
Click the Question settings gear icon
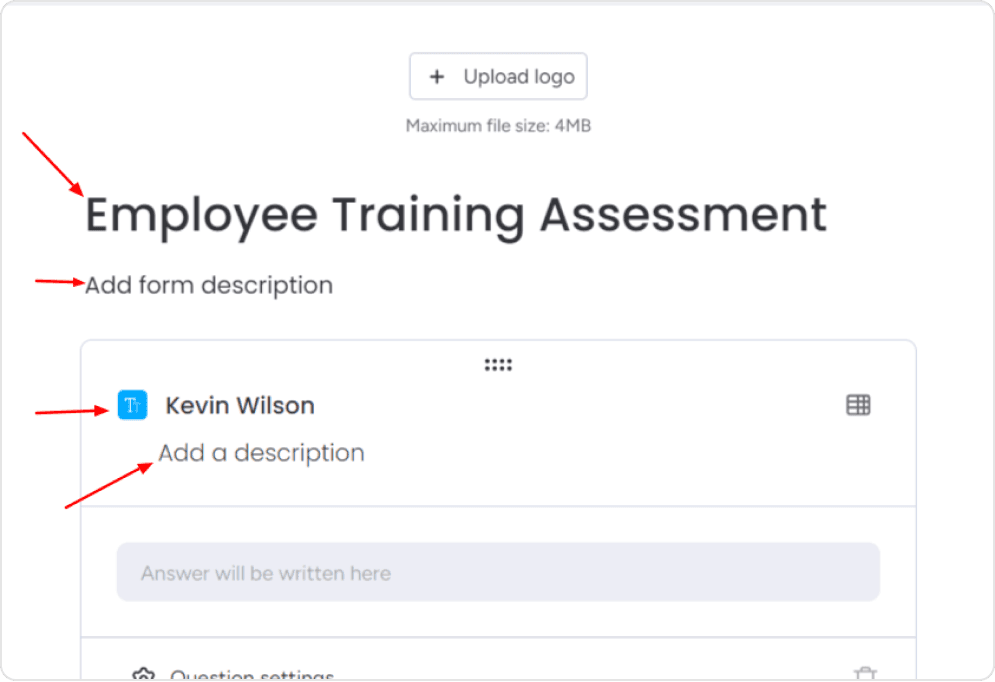coord(140,675)
